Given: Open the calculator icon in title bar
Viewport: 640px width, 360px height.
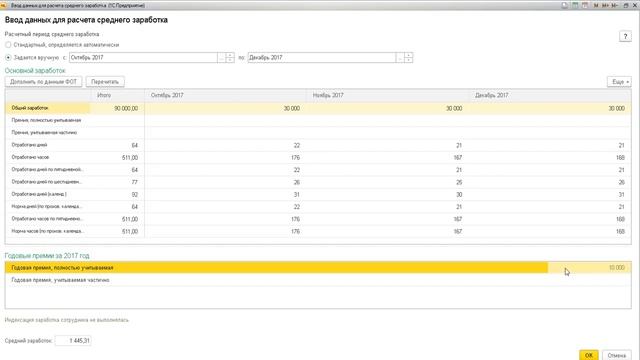Looking at the screenshot, I should [575, 5].
